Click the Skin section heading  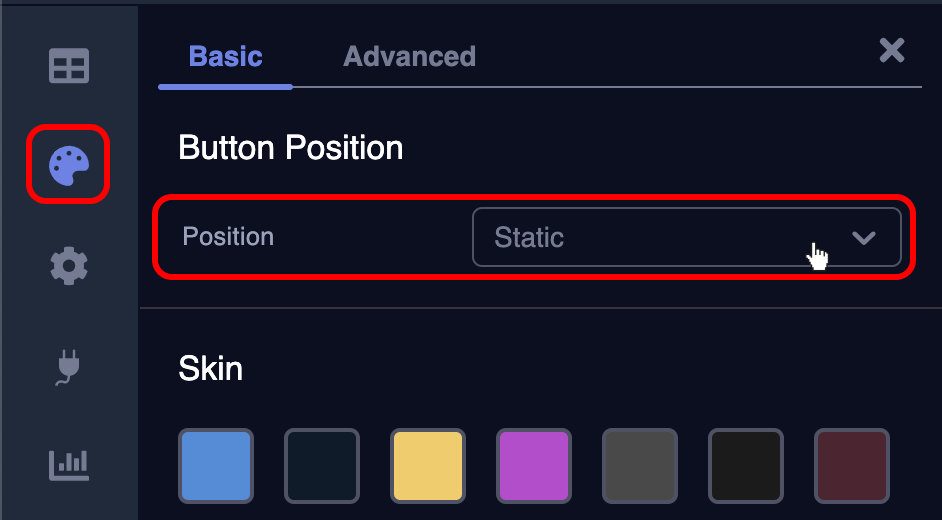[210, 368]
